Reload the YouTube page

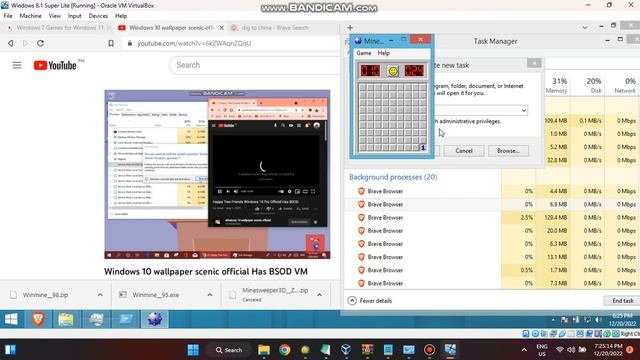[x=40, y=43]
